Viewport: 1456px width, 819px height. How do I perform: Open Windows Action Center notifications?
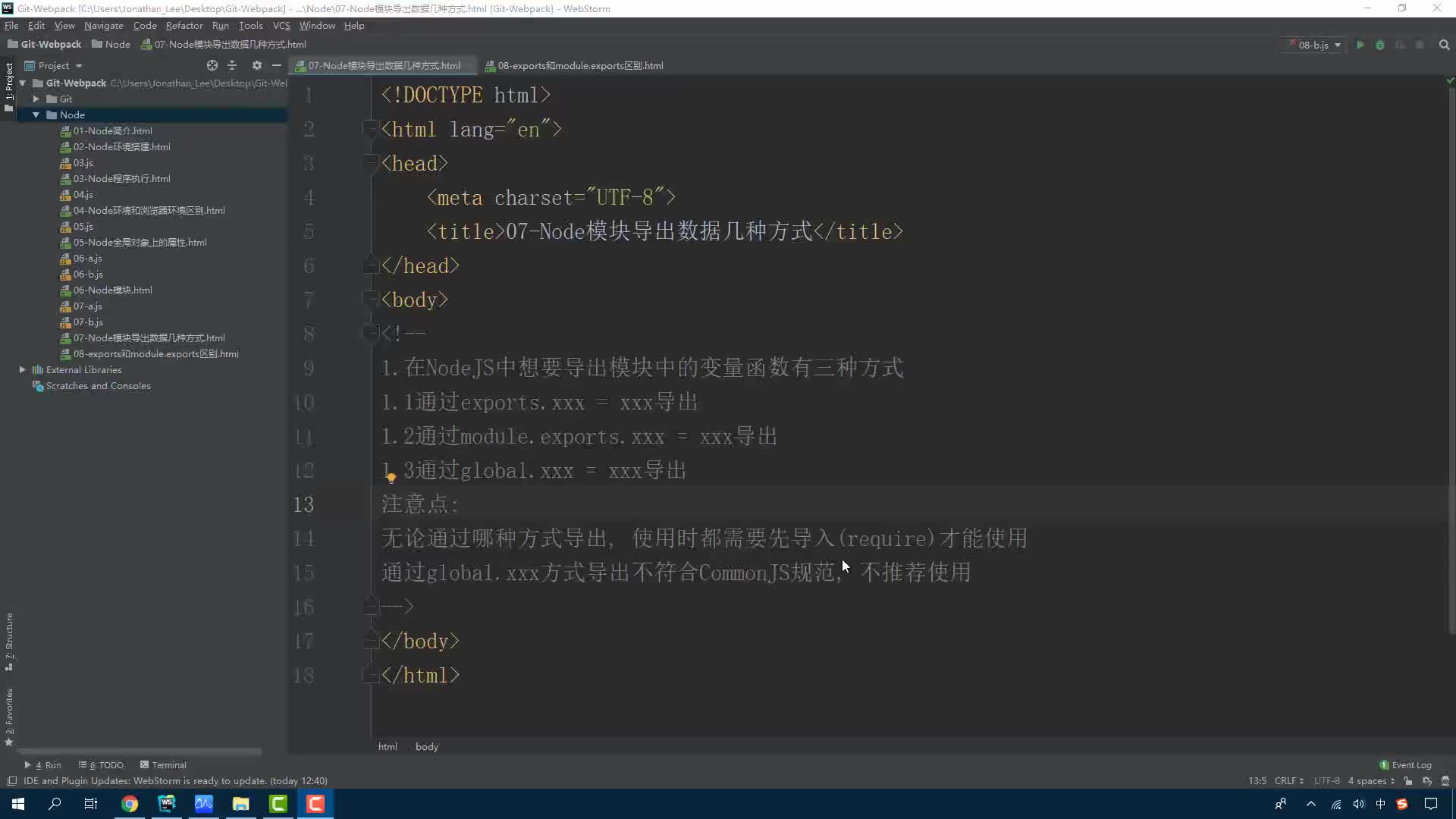coord(1431,804)
